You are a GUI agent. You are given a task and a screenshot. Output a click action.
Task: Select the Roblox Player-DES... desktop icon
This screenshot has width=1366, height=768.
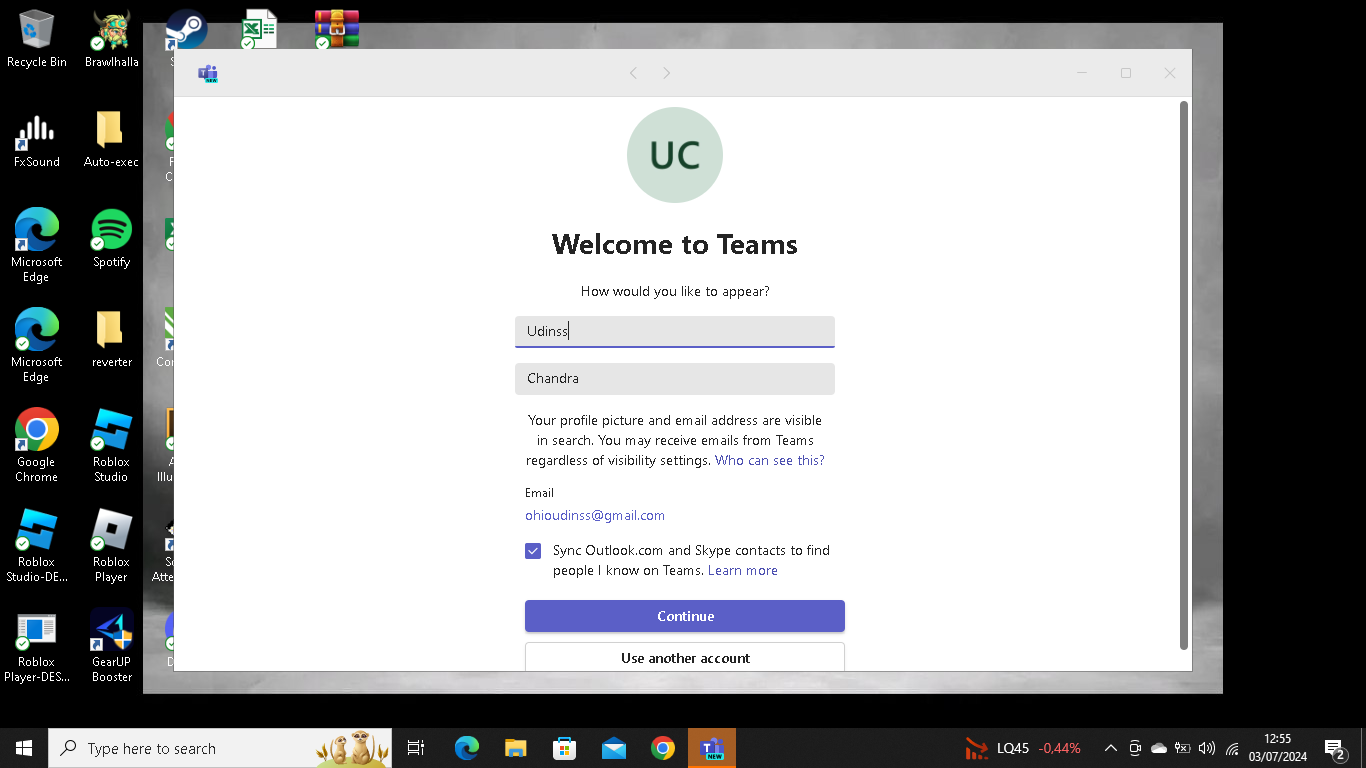(37, 647)
